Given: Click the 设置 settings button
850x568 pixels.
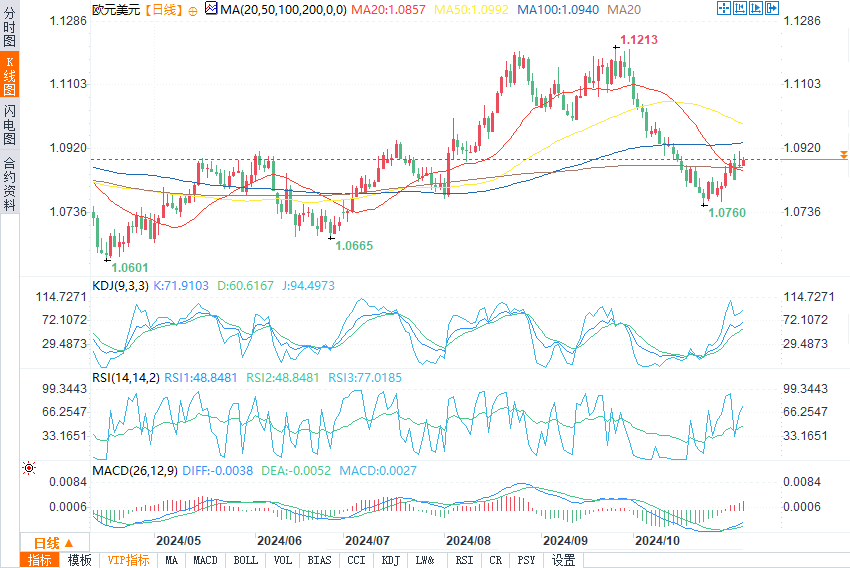Looking at the screenshot, I should click(x=564, y=560).
